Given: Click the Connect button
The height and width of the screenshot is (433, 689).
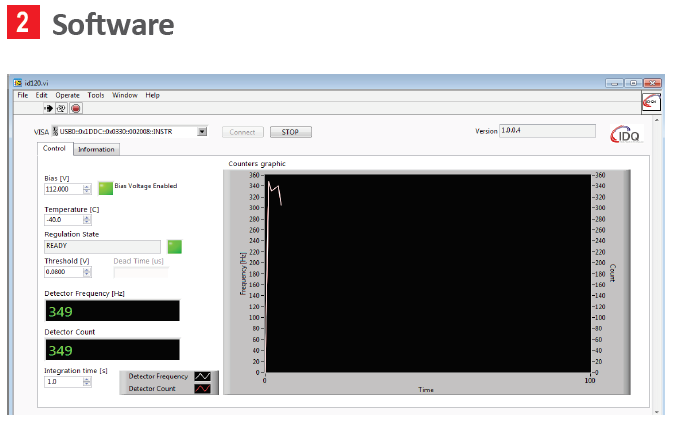Looking at the screenshot, I should click(x=243, y=132).
